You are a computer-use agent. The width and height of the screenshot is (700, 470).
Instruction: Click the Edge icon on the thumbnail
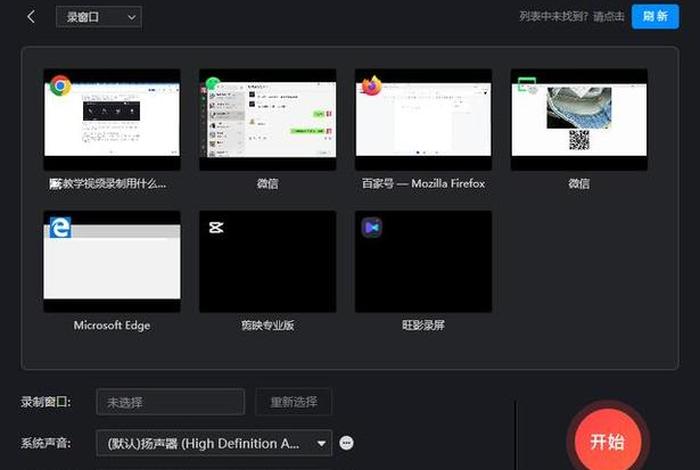click(60, 227)
